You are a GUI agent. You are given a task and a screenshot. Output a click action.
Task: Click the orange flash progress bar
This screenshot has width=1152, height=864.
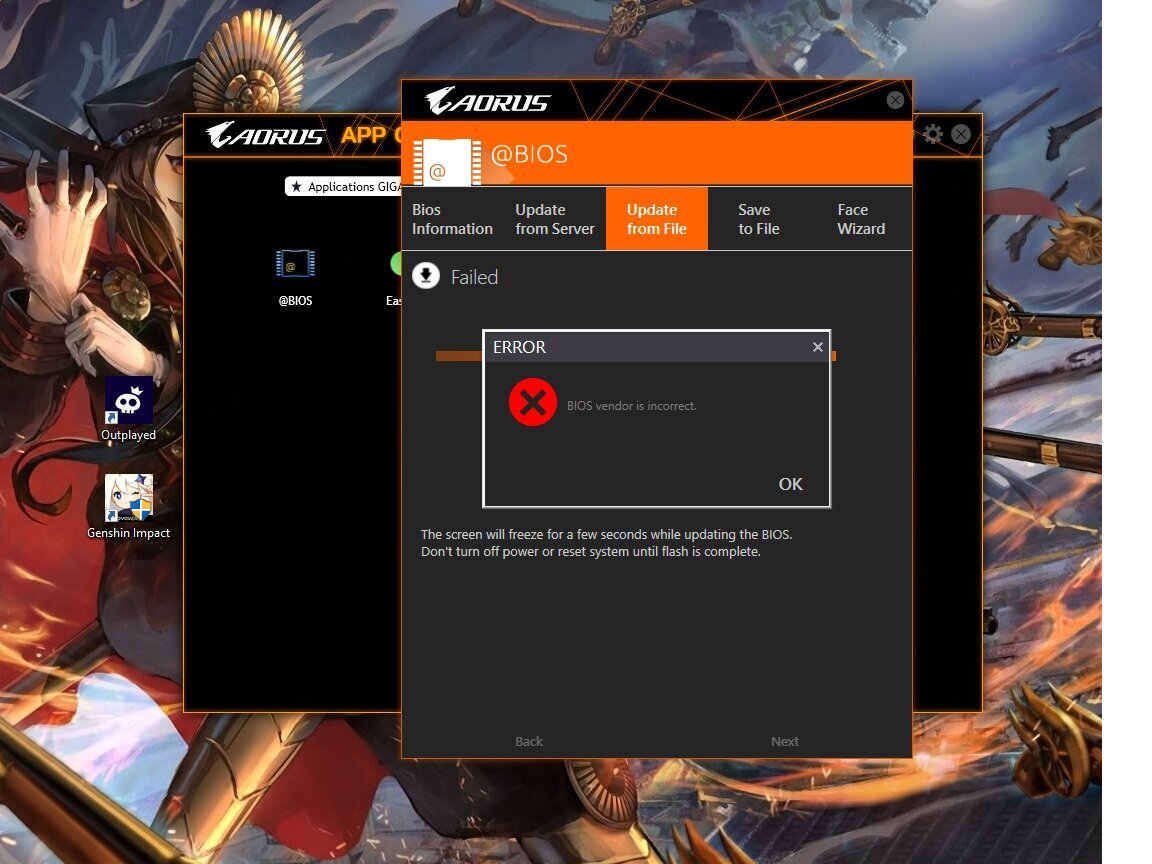coord(458,356)
